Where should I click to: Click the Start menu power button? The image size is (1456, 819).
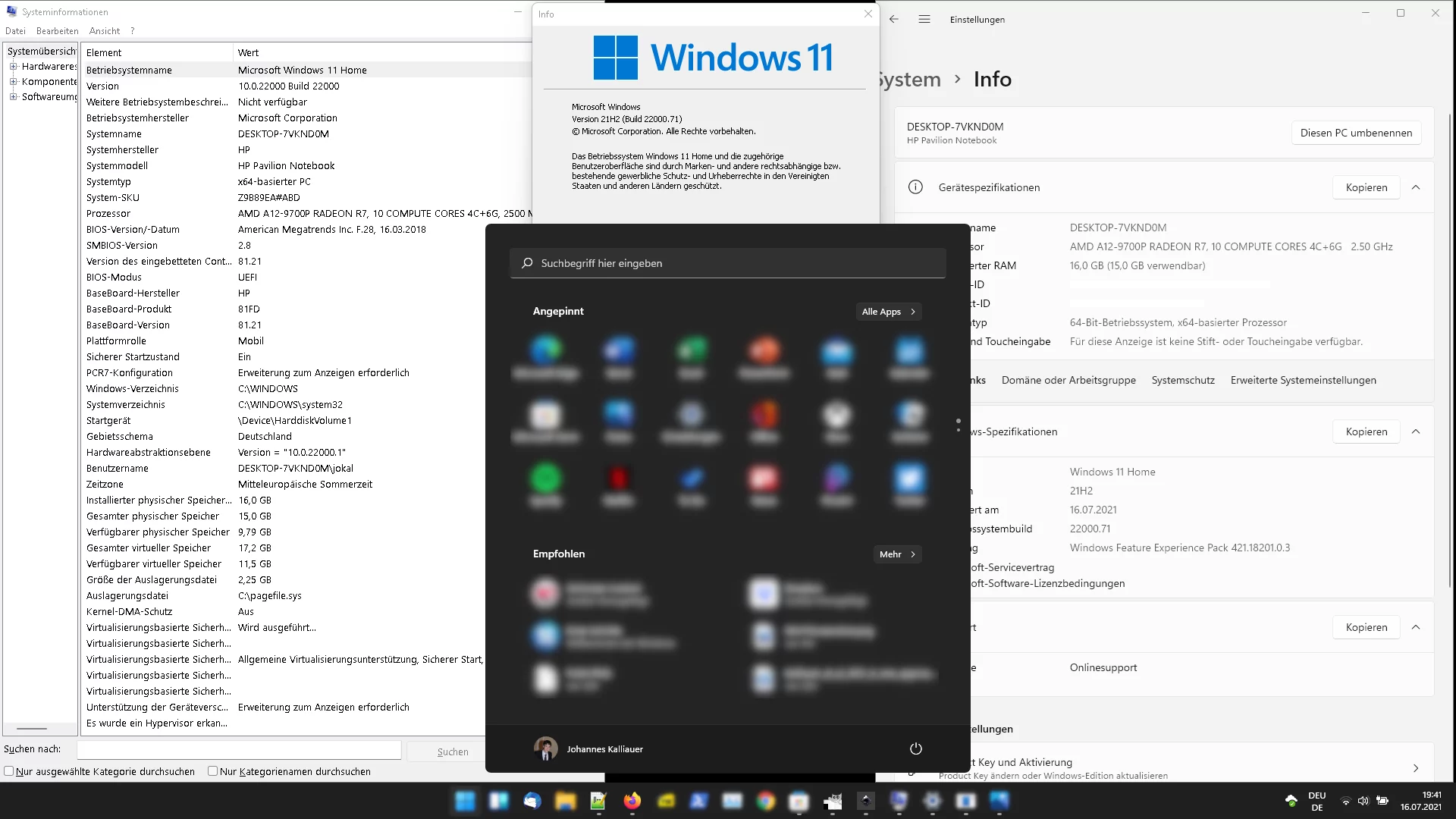[915, 748]
